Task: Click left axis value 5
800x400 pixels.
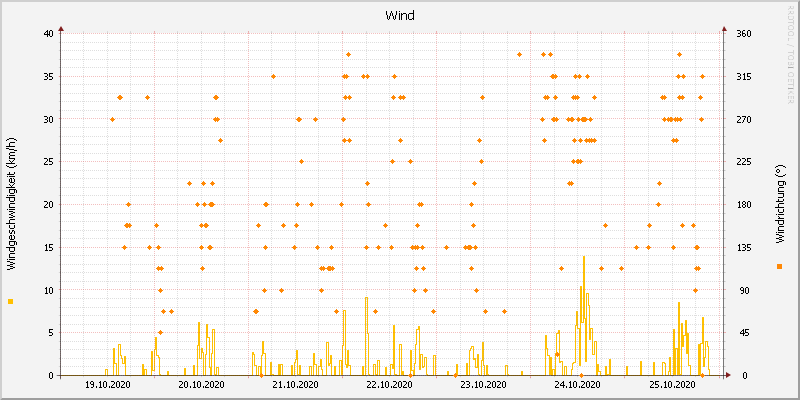Action: click(51, 333)
